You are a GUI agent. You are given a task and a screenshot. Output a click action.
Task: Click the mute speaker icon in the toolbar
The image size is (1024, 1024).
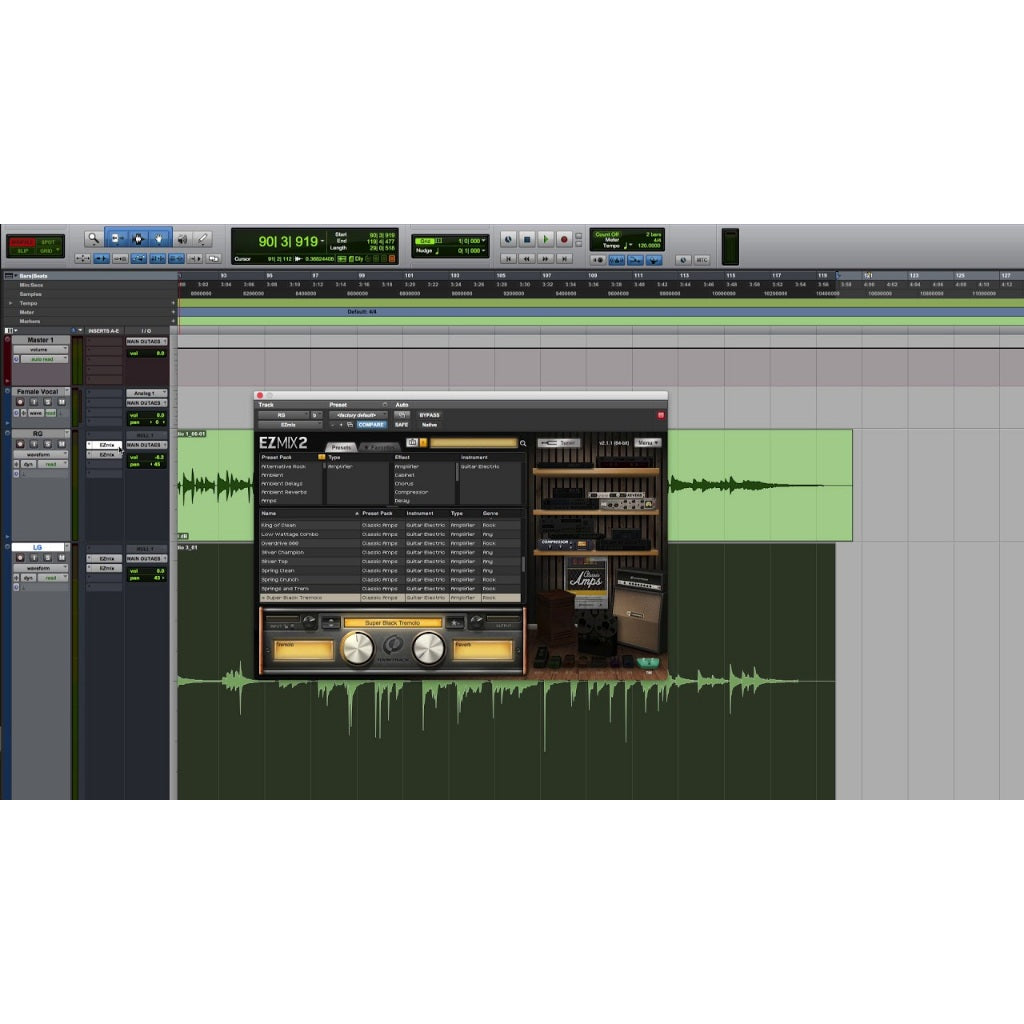coord(182,238)
